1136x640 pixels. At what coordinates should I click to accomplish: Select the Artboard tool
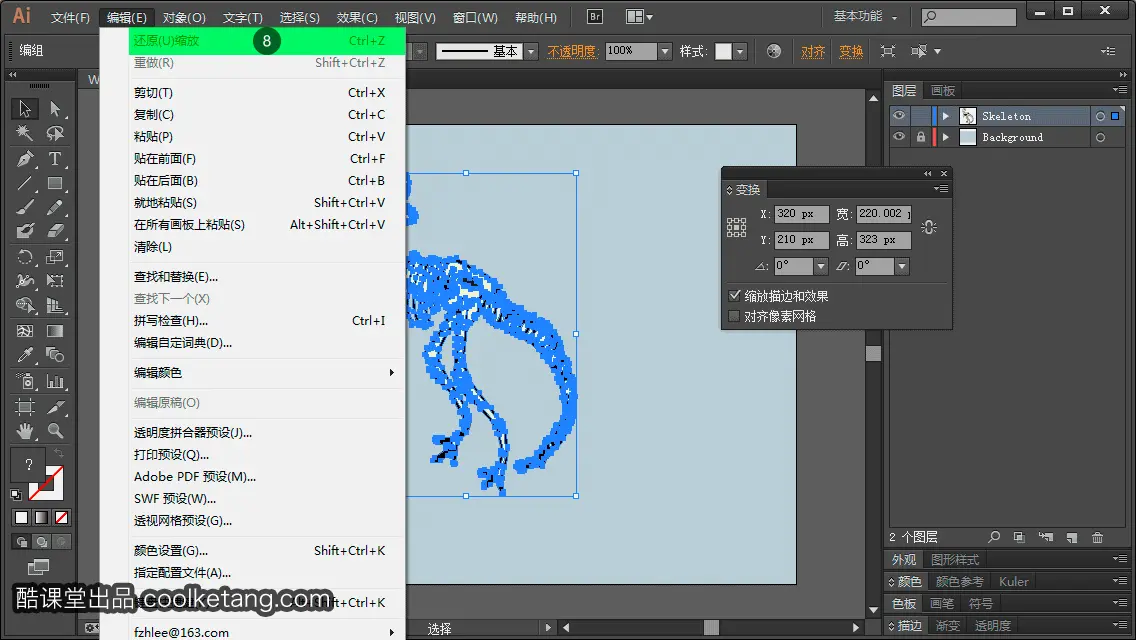tap(25, 407)
